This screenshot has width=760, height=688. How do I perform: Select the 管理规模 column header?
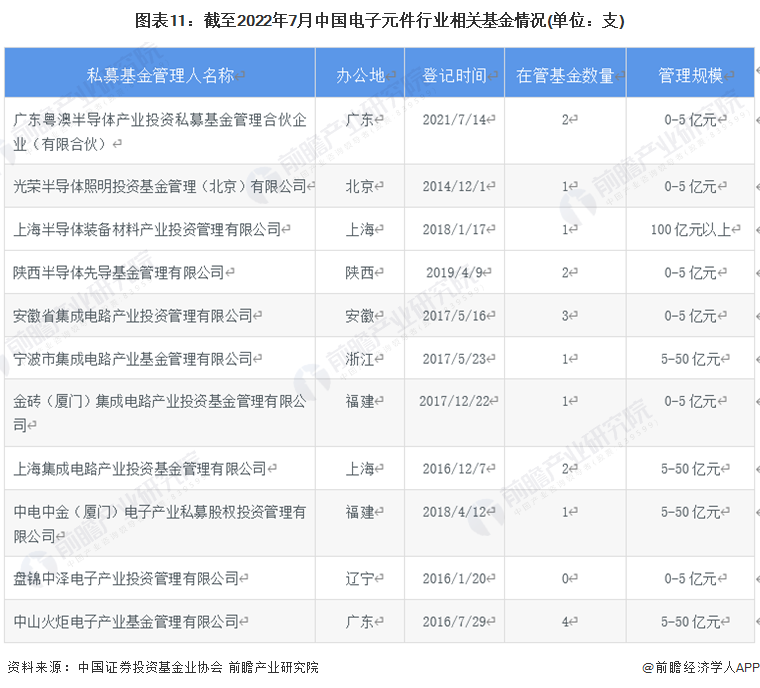point(690,73)
